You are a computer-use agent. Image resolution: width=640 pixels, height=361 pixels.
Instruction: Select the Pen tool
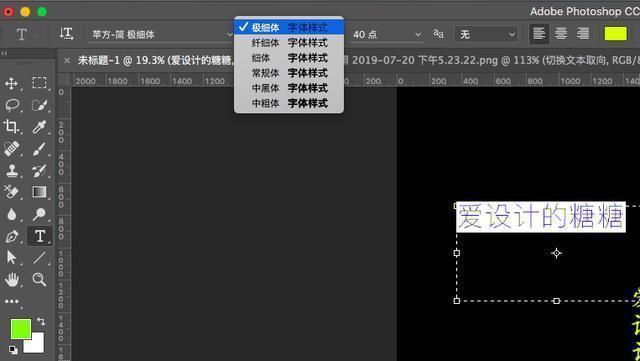point(11,236)
